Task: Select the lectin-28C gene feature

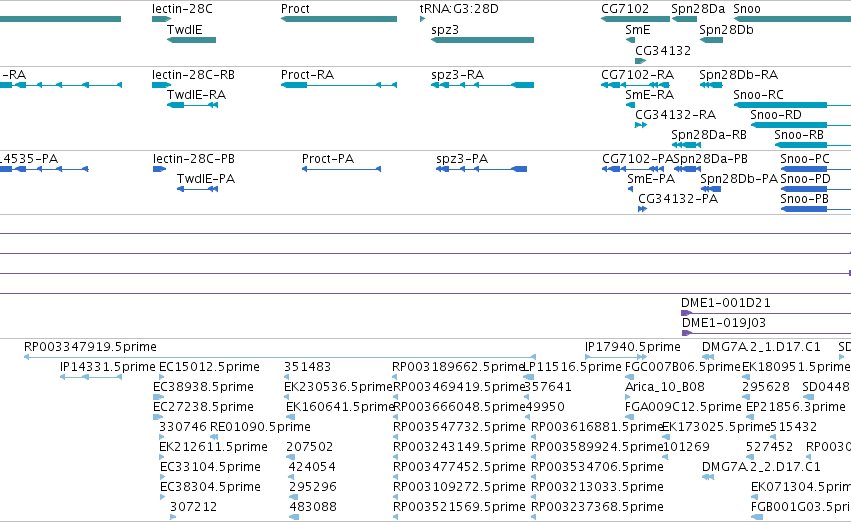Action: [162, 19]
